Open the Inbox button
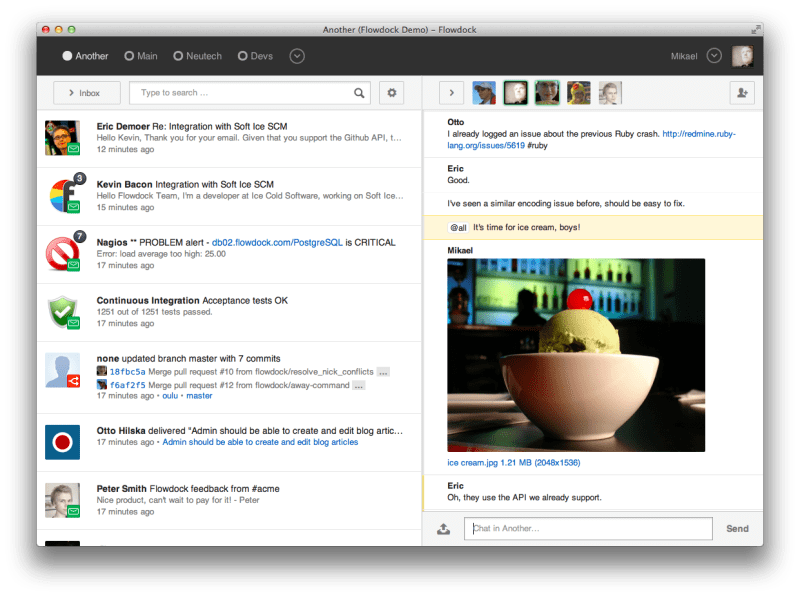 pos(87,93)
